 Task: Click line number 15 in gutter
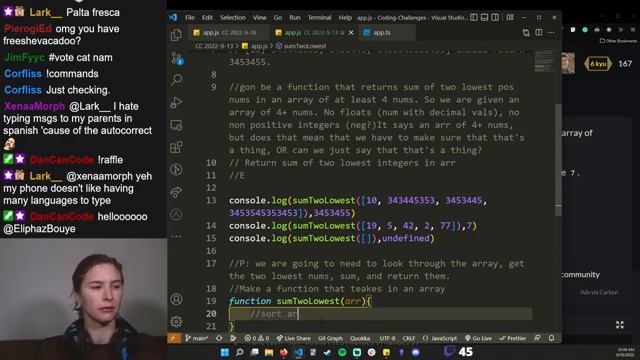[x=211, y=238]
